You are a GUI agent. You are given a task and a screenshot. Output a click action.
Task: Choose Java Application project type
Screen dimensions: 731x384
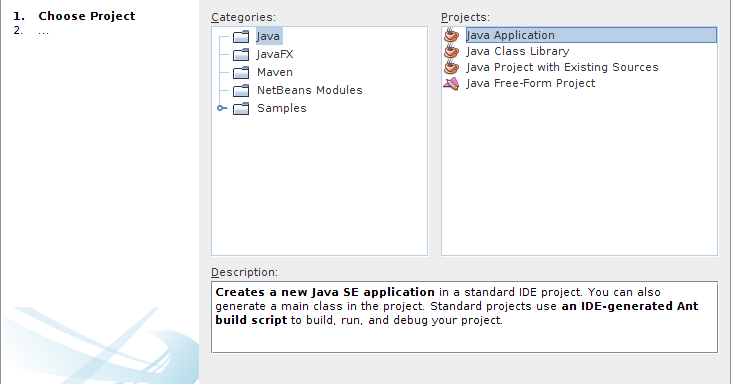tap(591, 35)
